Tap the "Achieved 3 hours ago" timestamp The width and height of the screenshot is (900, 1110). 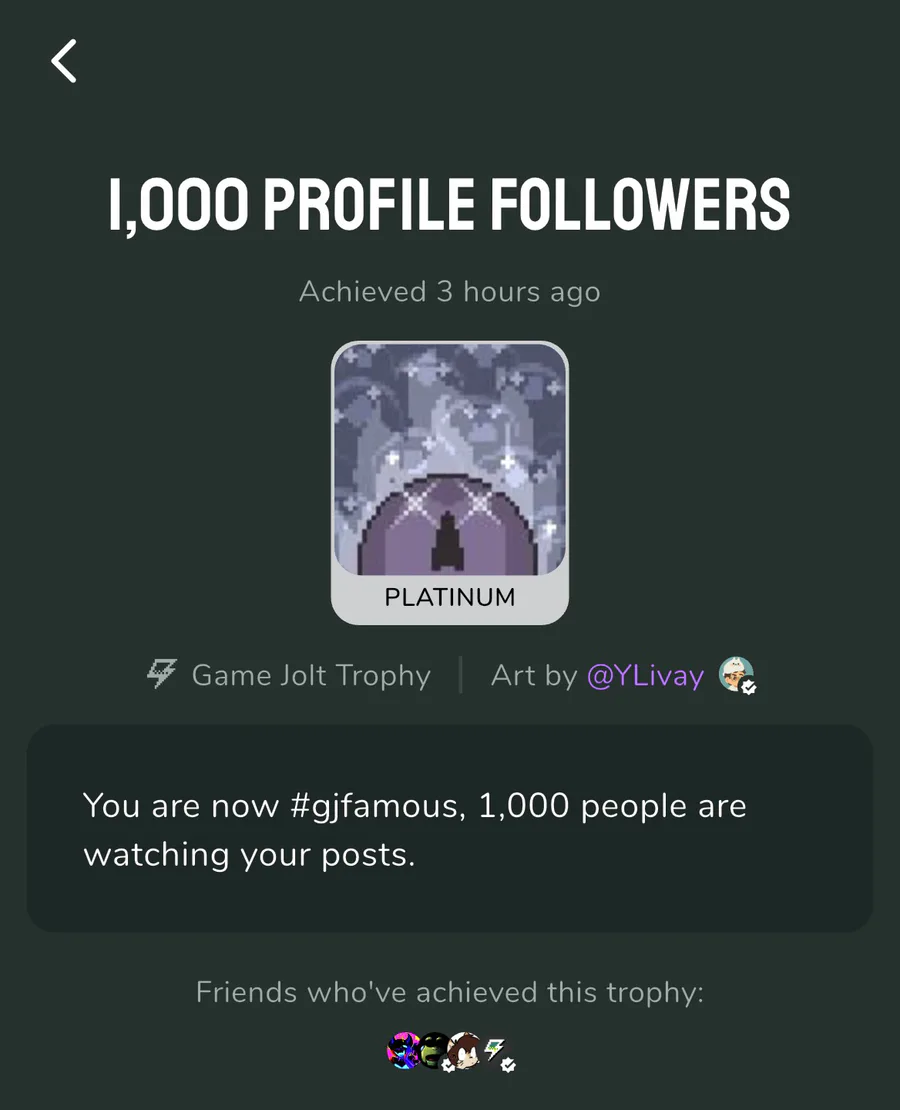[x=450, y=292]
